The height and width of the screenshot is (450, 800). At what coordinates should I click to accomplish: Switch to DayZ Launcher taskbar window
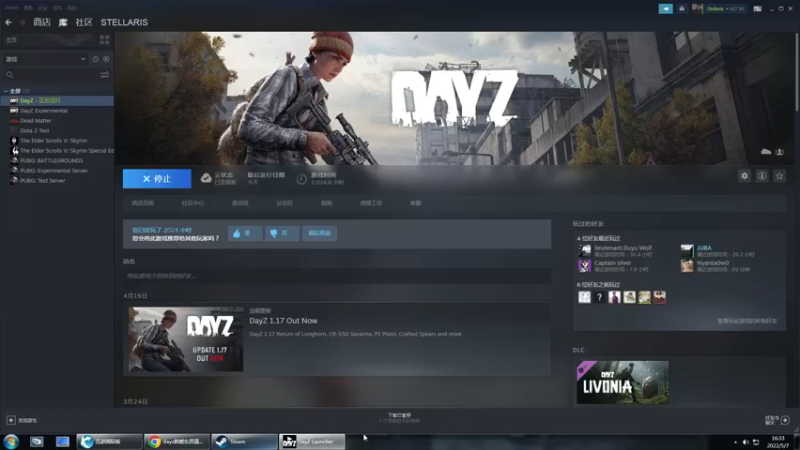312,441
